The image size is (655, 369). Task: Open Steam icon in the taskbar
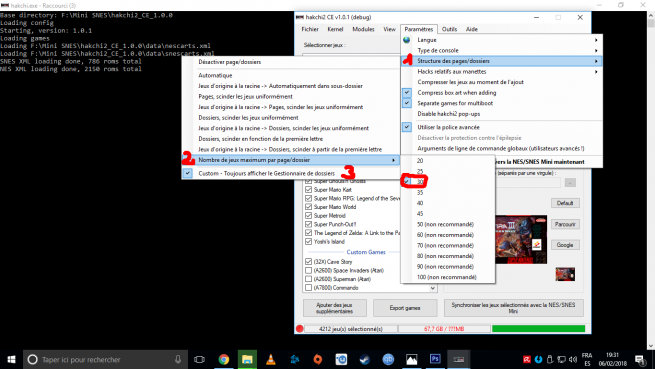click(x=365, y=359)
